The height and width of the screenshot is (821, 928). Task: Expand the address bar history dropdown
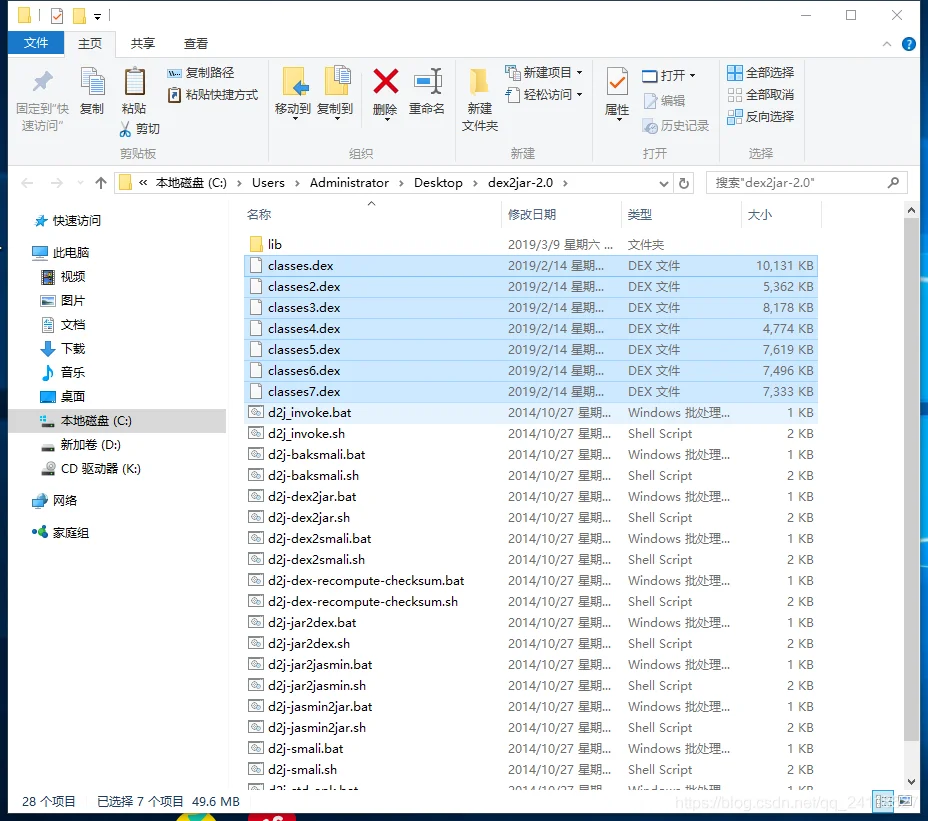coord(663,183)
